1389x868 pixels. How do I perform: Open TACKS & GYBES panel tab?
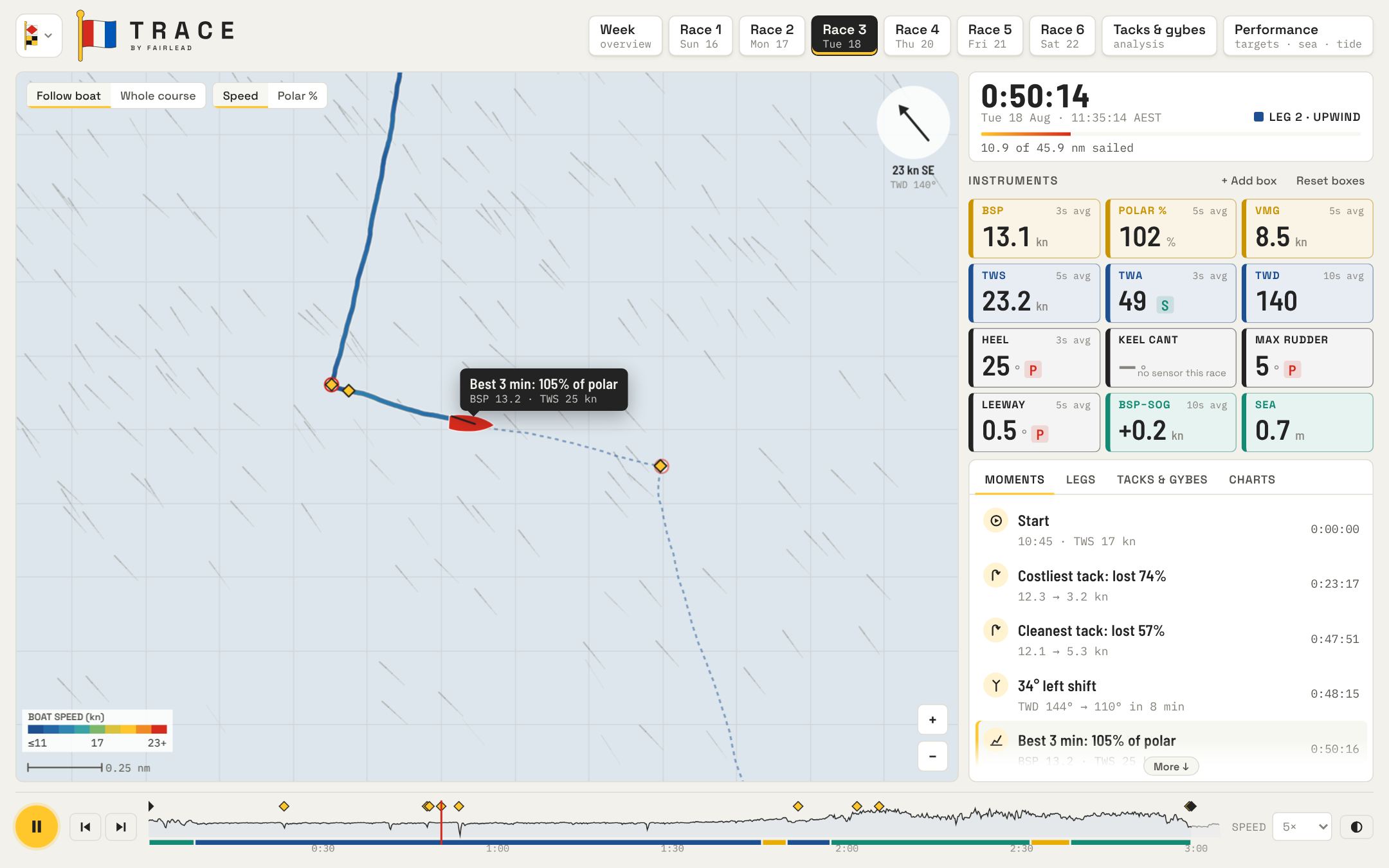pos(1162,480)
